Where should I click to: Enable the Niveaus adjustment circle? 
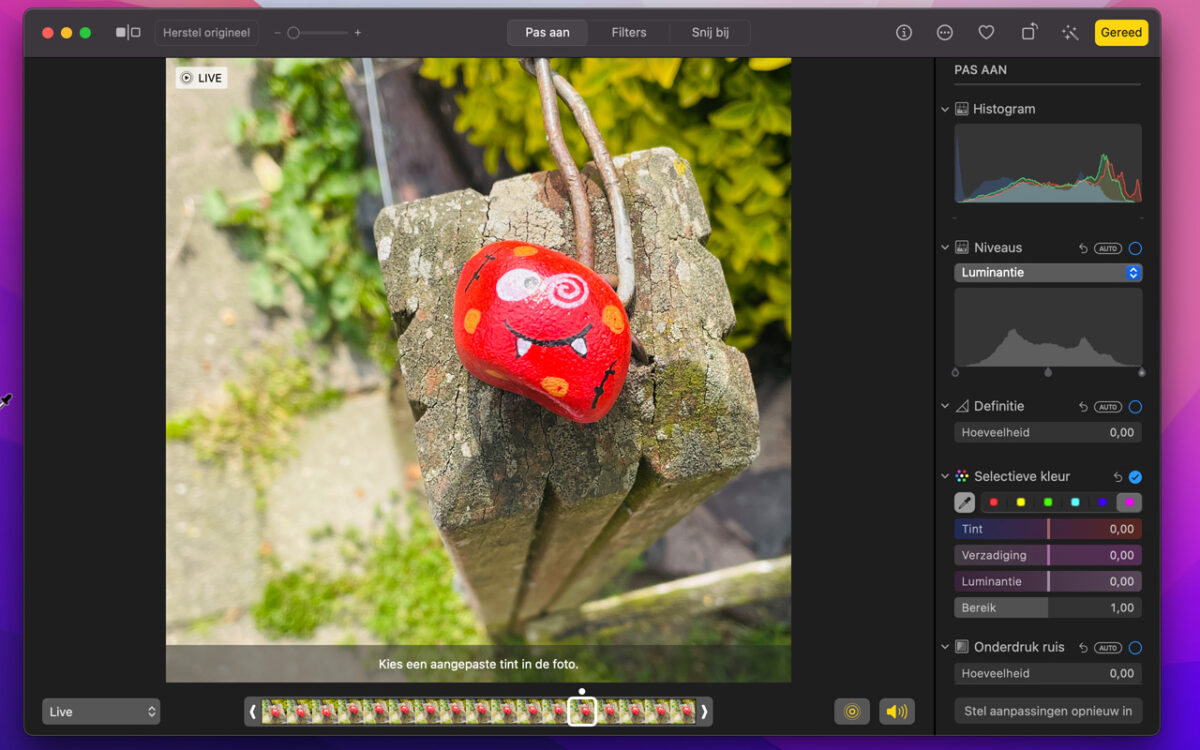click(1135, 248)
